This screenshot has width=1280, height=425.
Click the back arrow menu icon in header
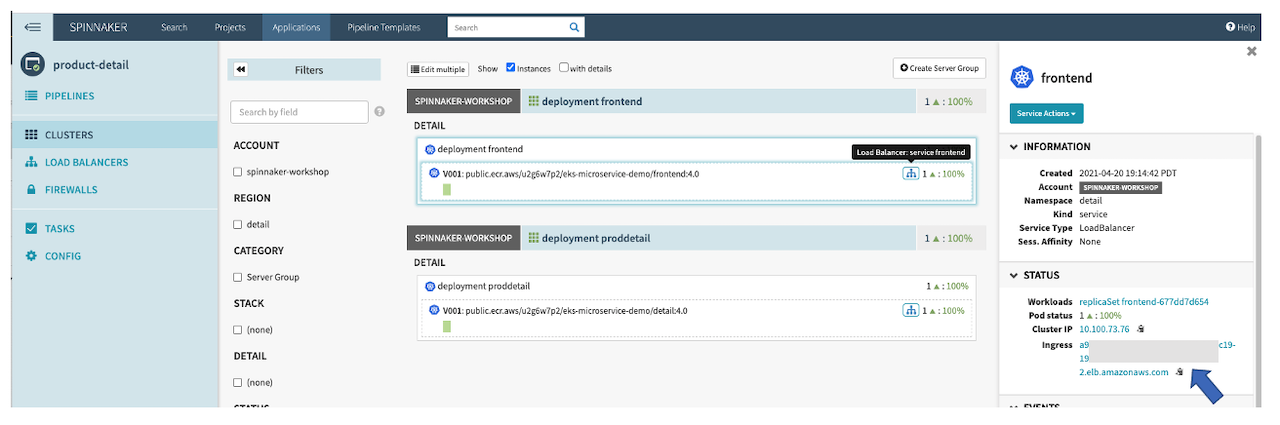[32, 27]
